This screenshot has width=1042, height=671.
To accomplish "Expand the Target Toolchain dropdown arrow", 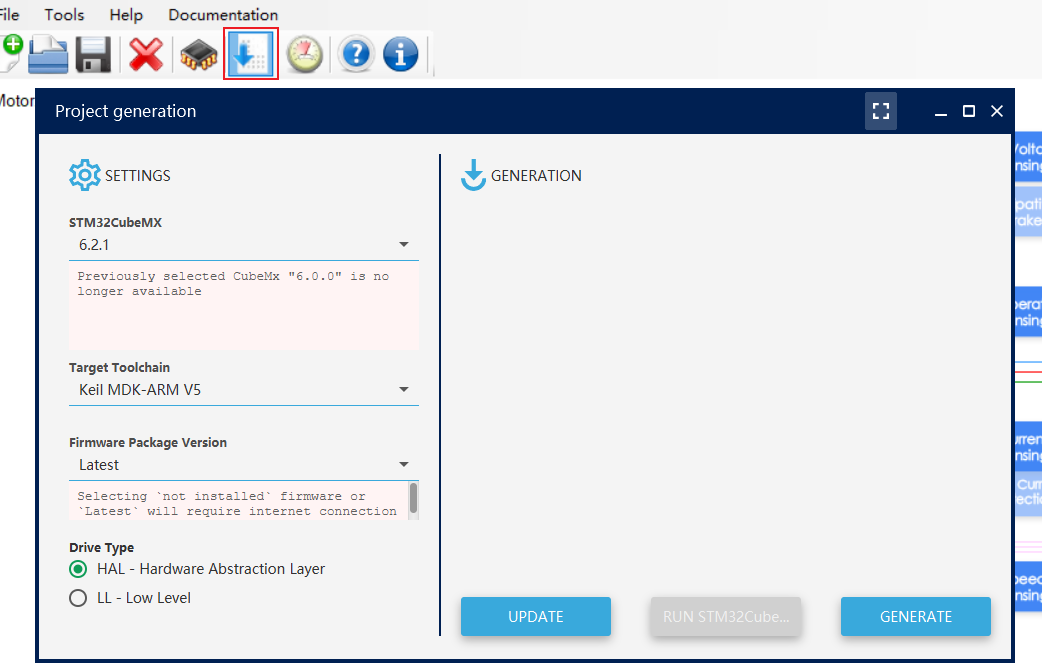I will click(x=403, y=389).
